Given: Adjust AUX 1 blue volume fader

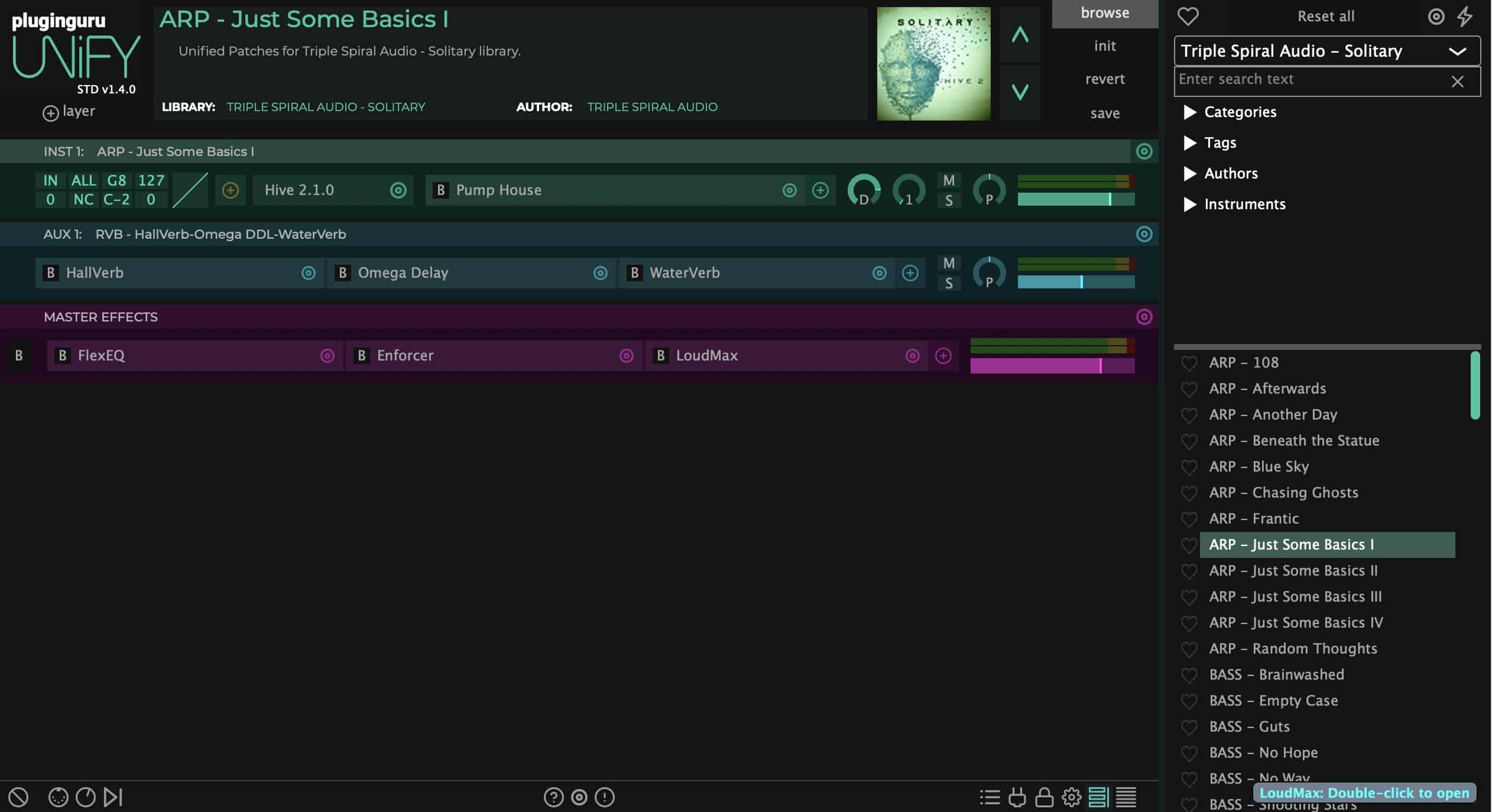Looking at the screenshot, I should (x=1076, y=282).
